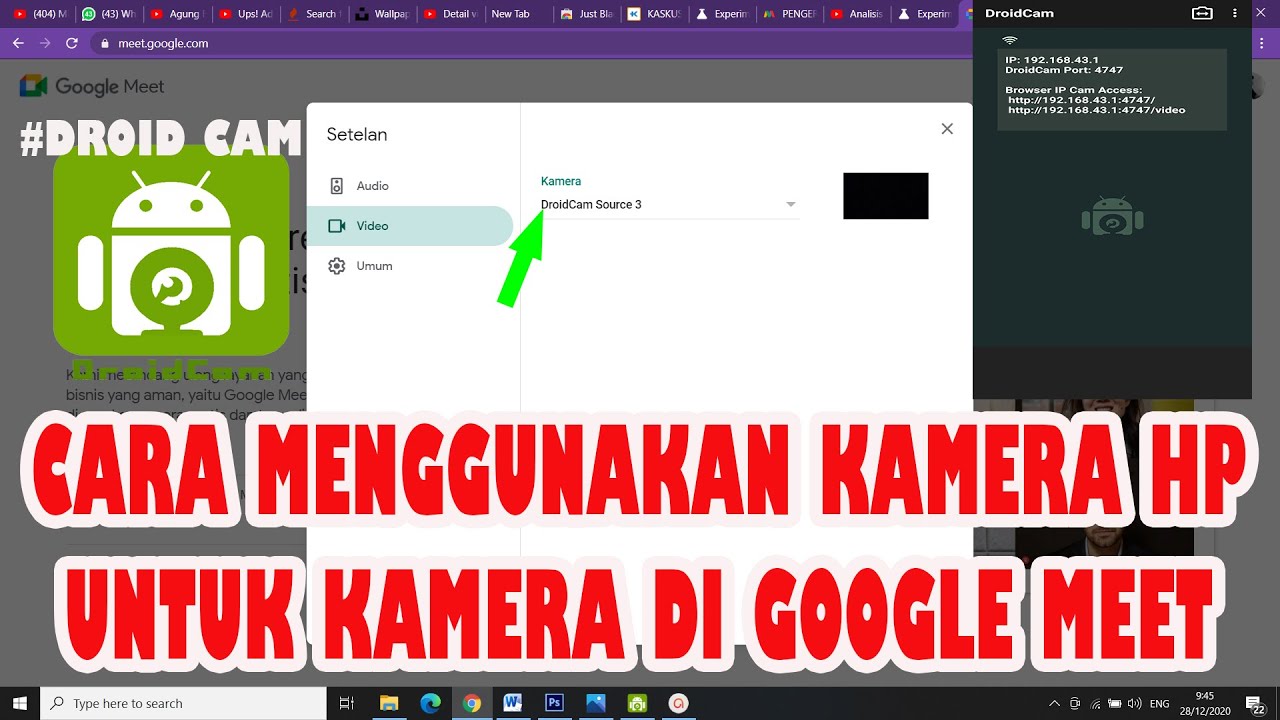Open Microsoft Word from the taskbar
Viewport: 1280px width, 720px height.
513,703
